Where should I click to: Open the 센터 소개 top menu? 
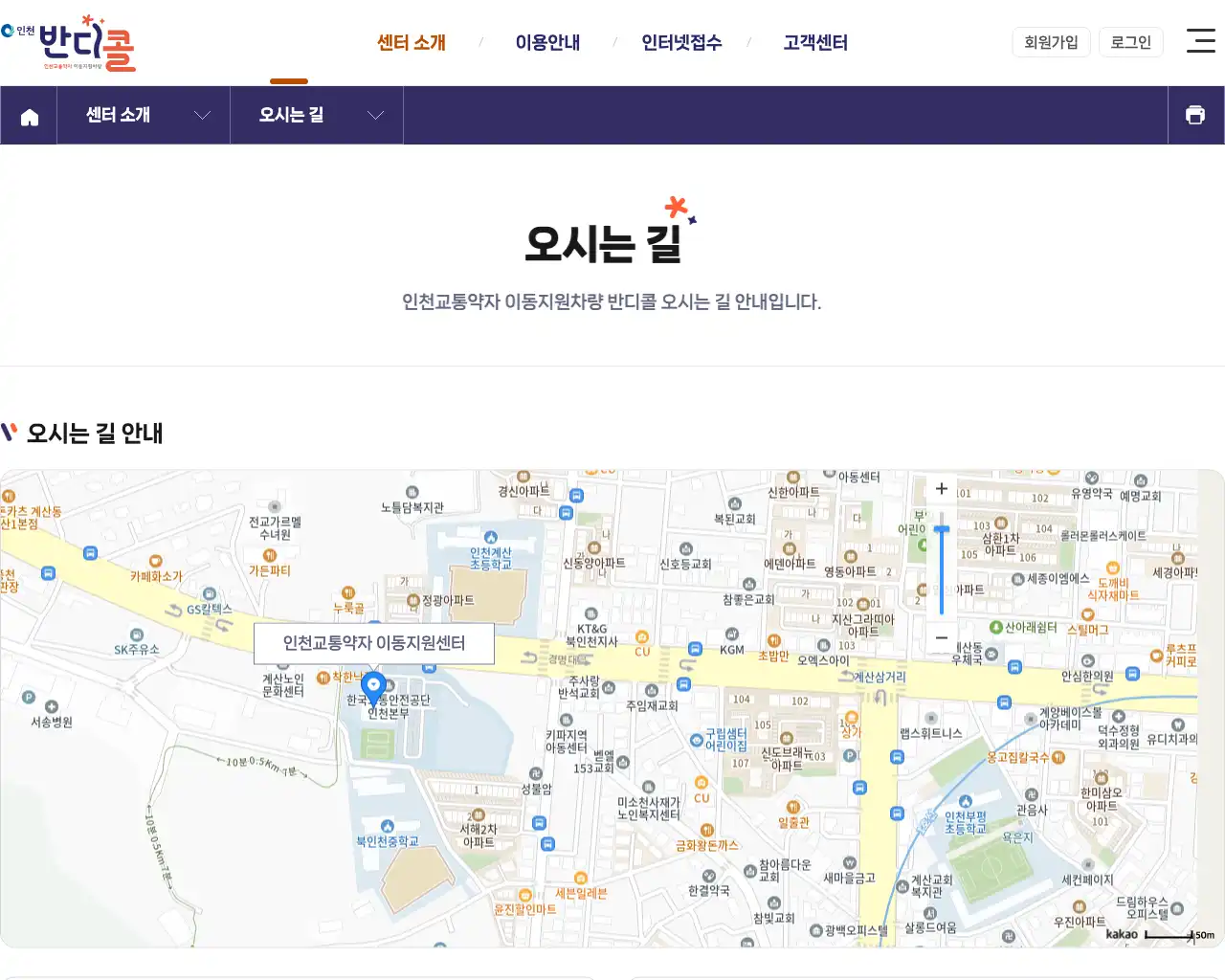pyautogui.click(x=412, y=42)
